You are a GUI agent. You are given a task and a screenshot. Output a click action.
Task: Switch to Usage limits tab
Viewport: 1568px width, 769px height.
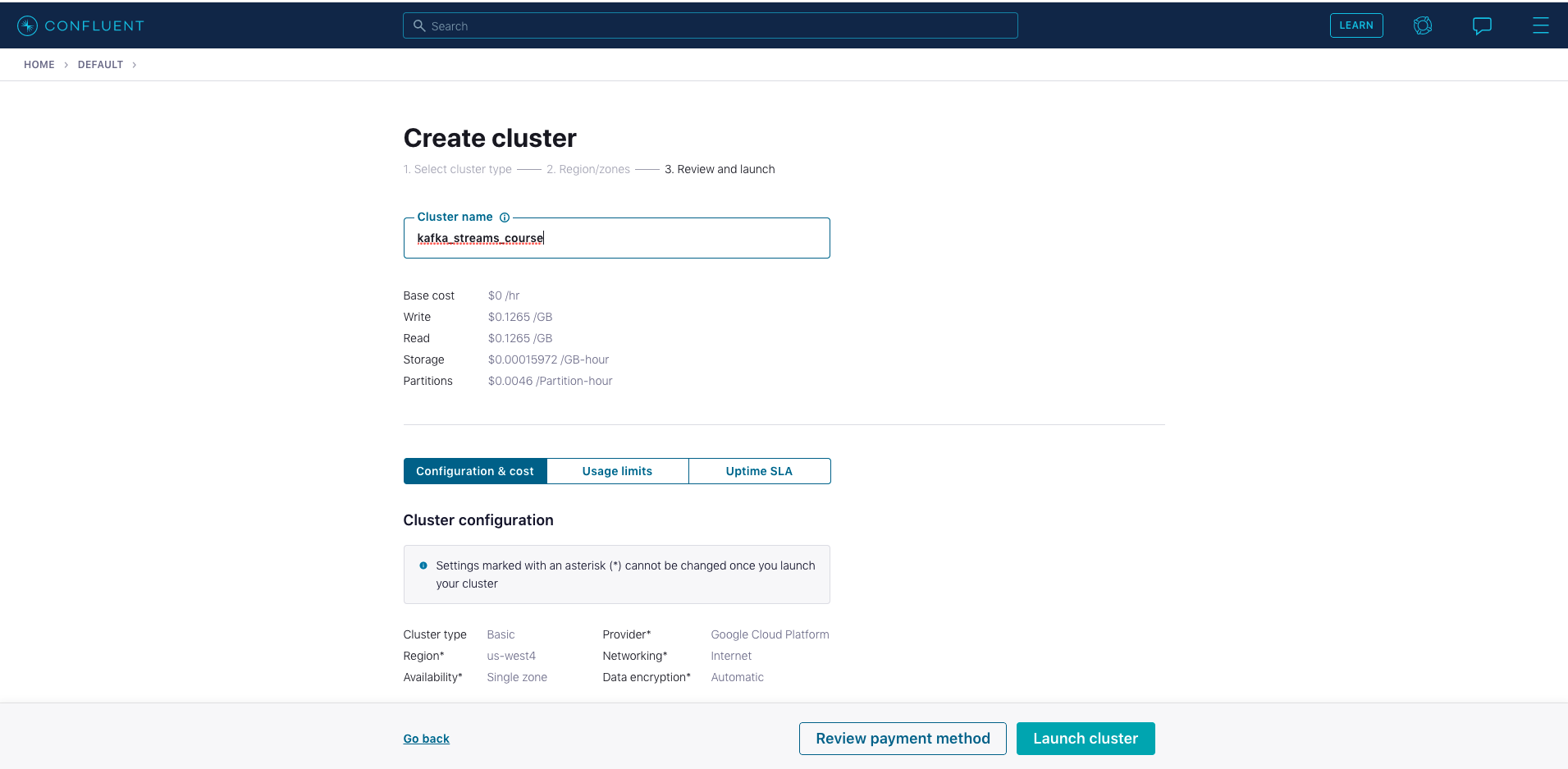coord(617,471)
